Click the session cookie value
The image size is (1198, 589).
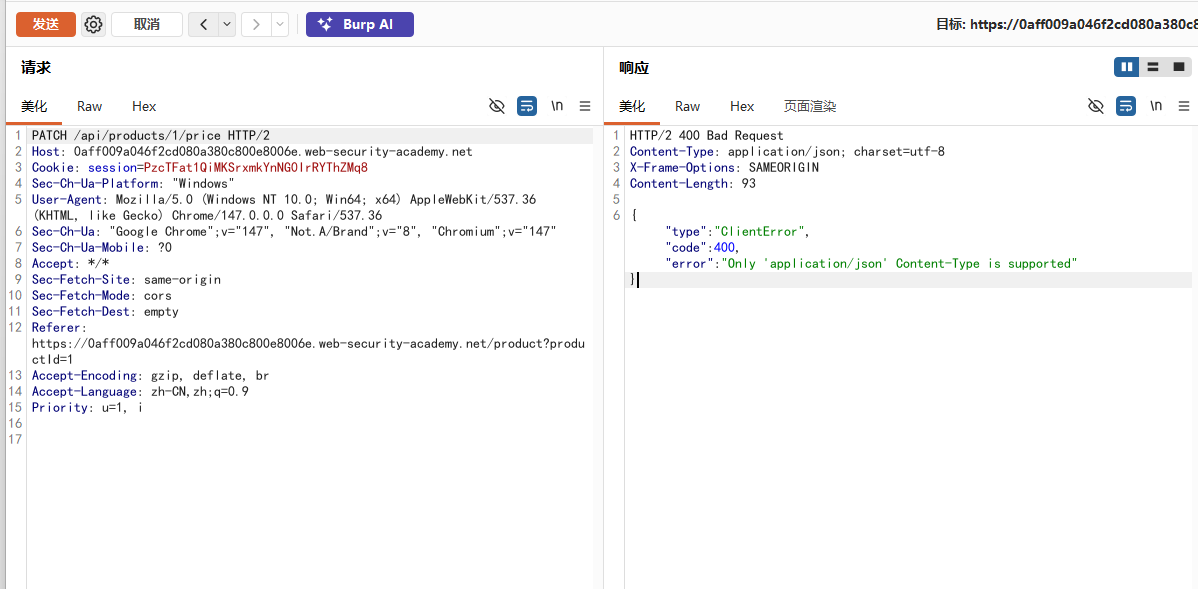[256, 167]
